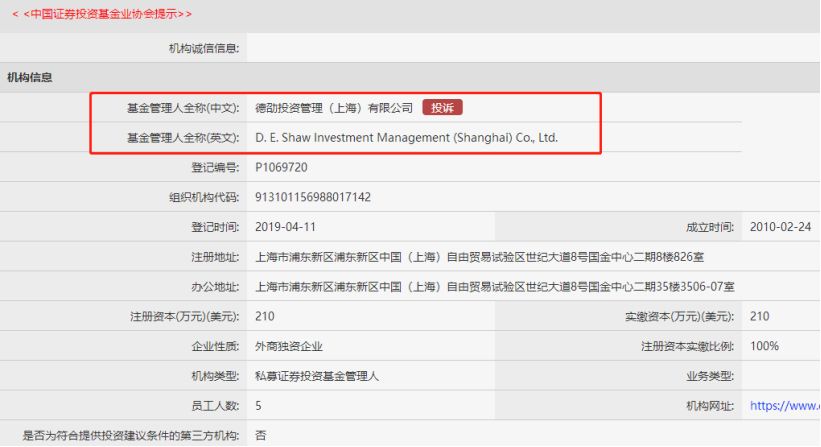This screenshot has width=821, height=447.
Task: Click the 成立时间 label
Action: coord(709,227)
